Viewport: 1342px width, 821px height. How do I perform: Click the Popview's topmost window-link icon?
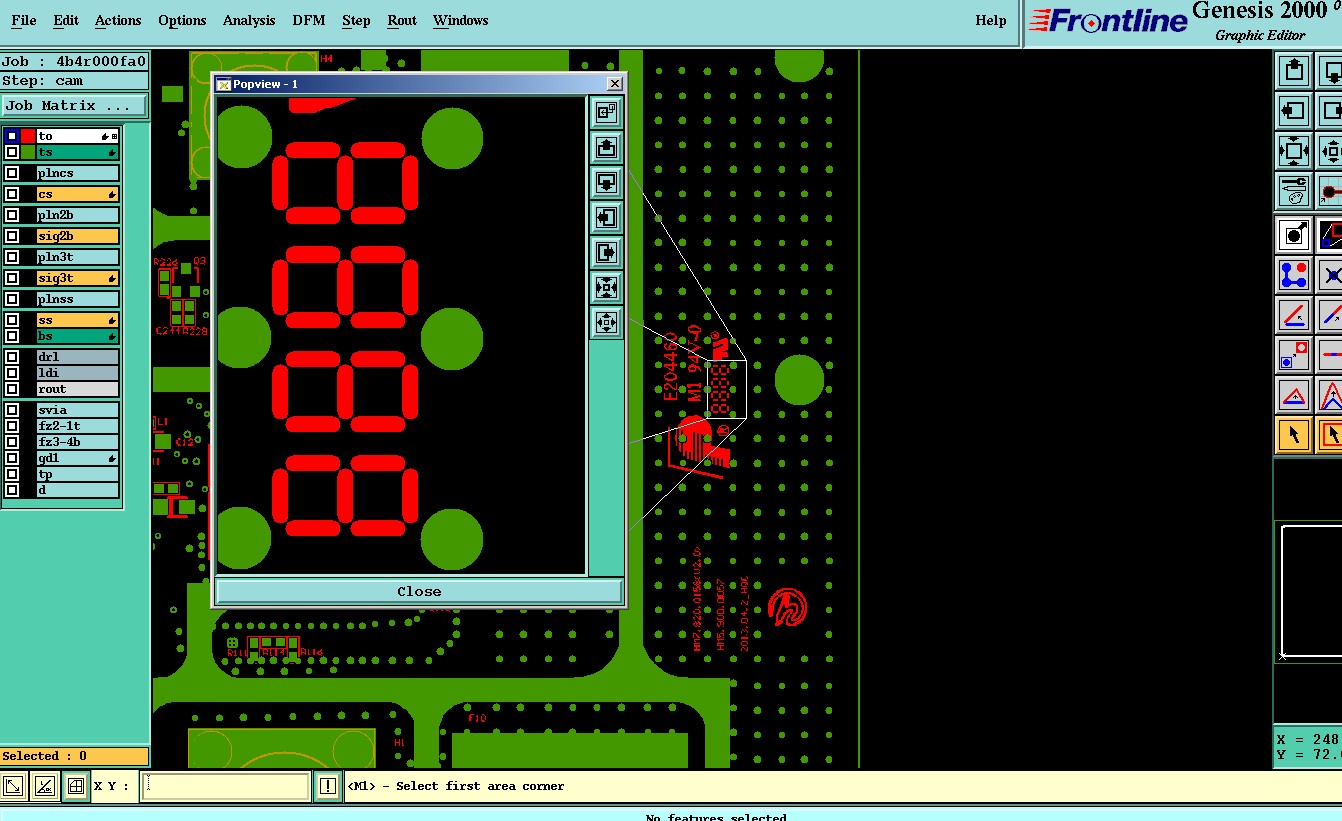[606, 113]
